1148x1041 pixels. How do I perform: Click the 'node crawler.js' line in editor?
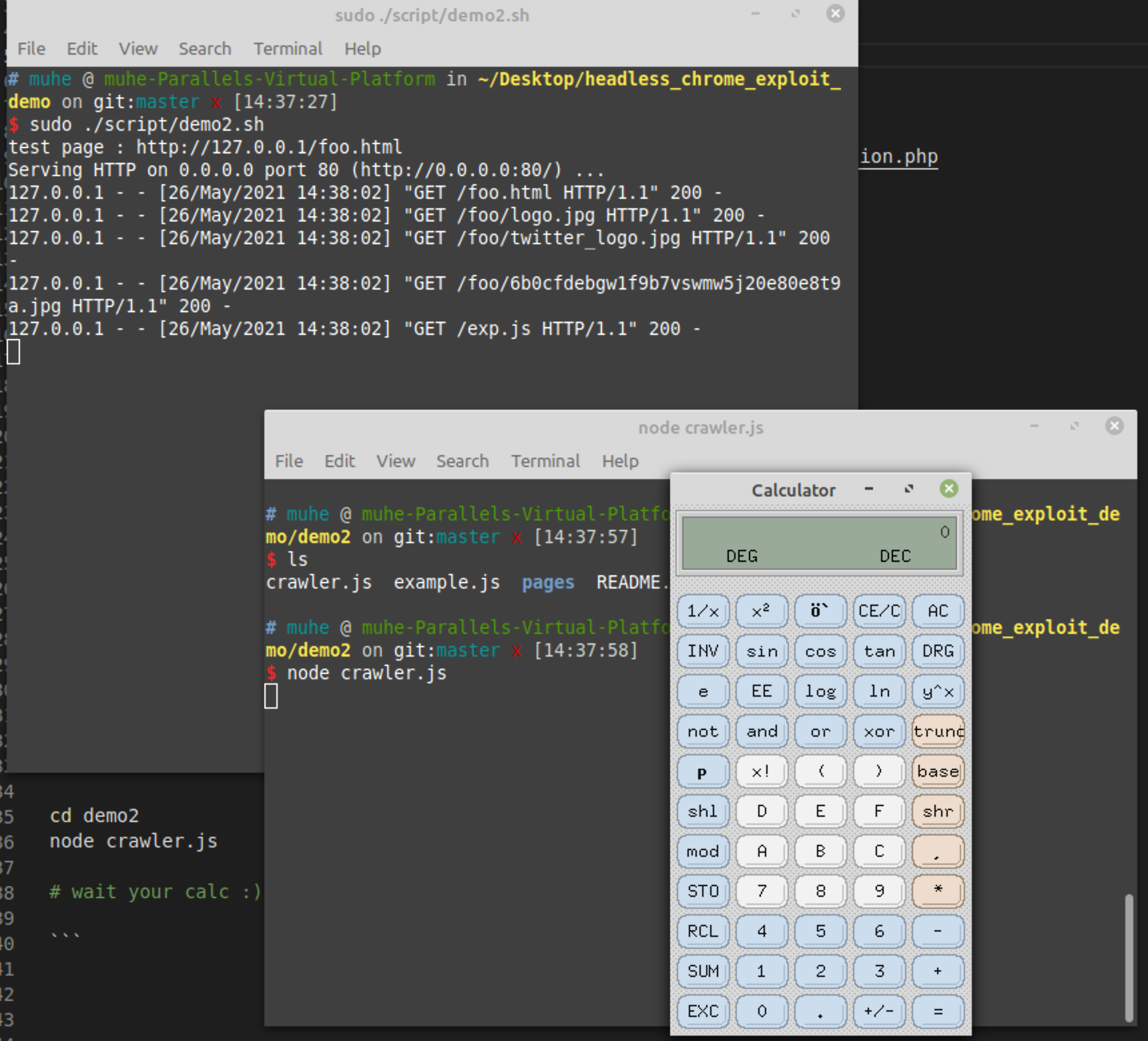tap(133, 841)
